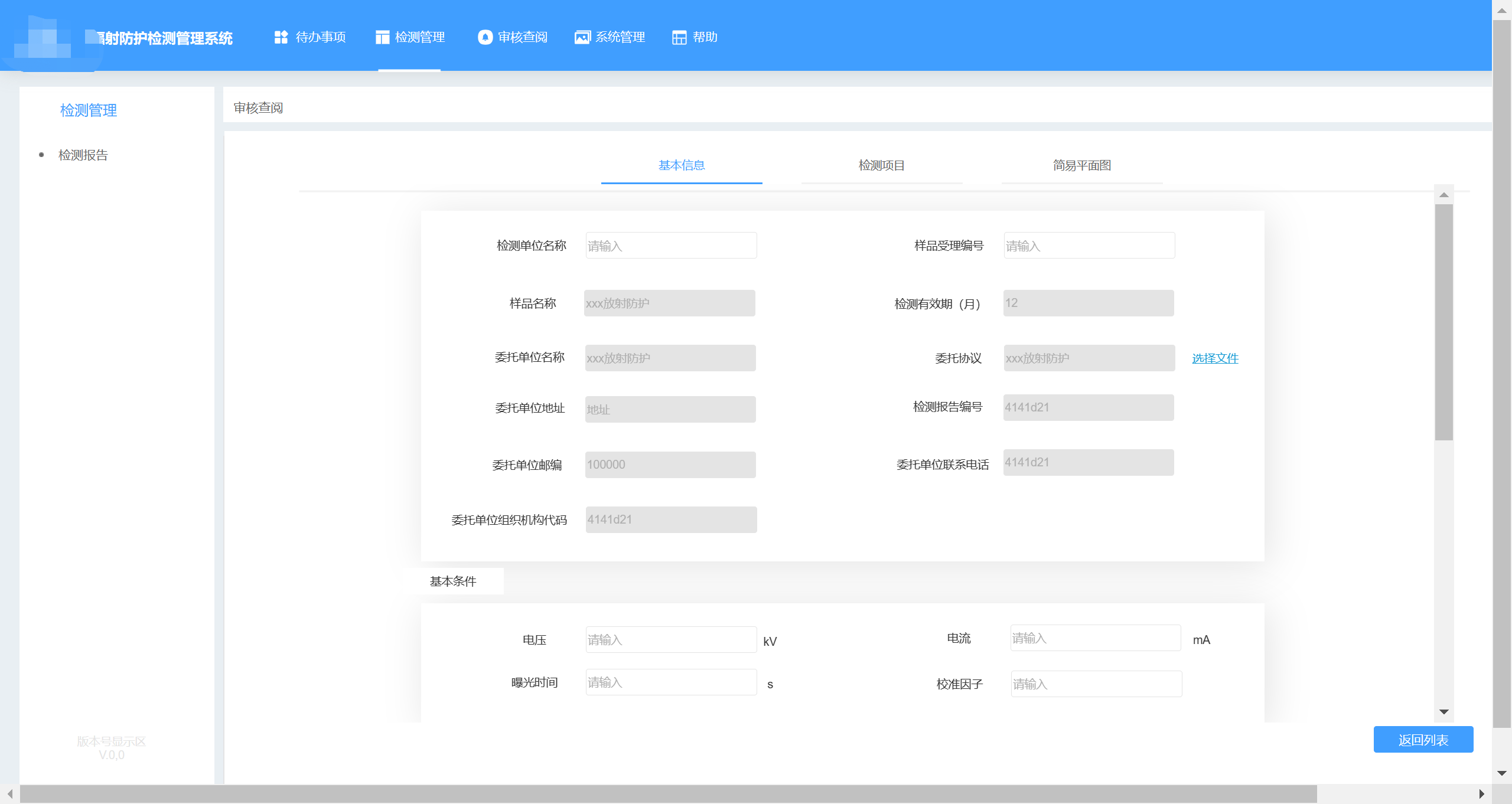Click the kV unit label

pos(770,642)
